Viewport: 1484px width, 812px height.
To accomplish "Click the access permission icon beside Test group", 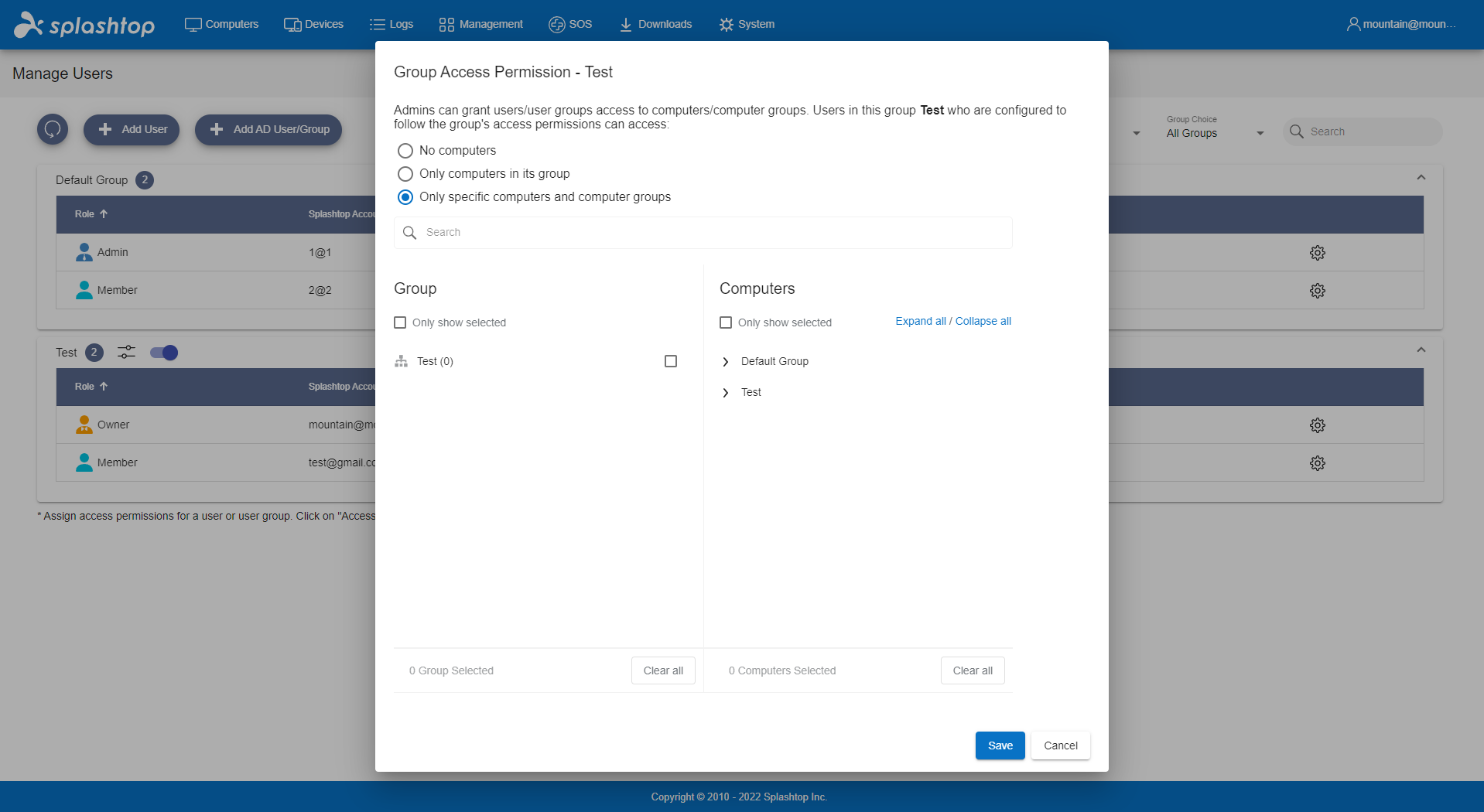I will click(x=126, y=352).
